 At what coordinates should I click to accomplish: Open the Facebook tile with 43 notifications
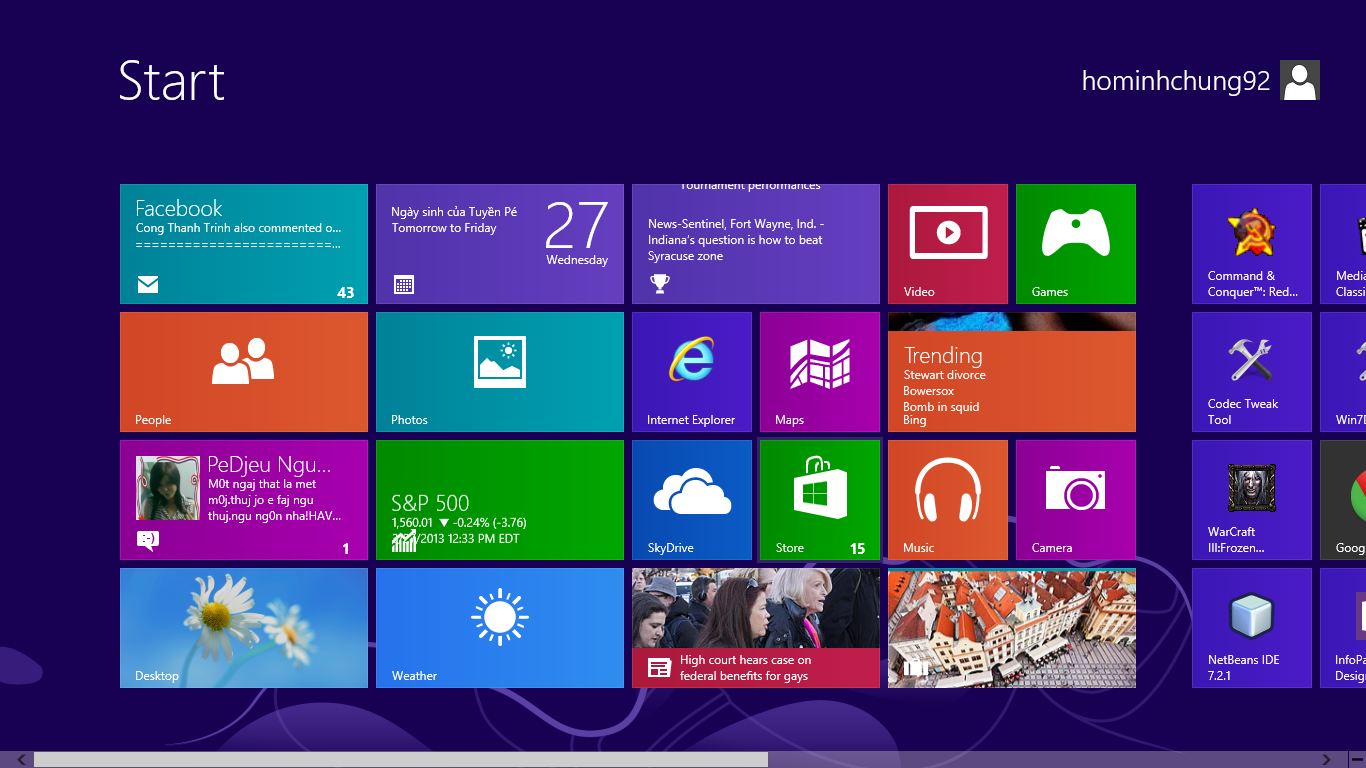pyautogui.click(x=243, y=243)
